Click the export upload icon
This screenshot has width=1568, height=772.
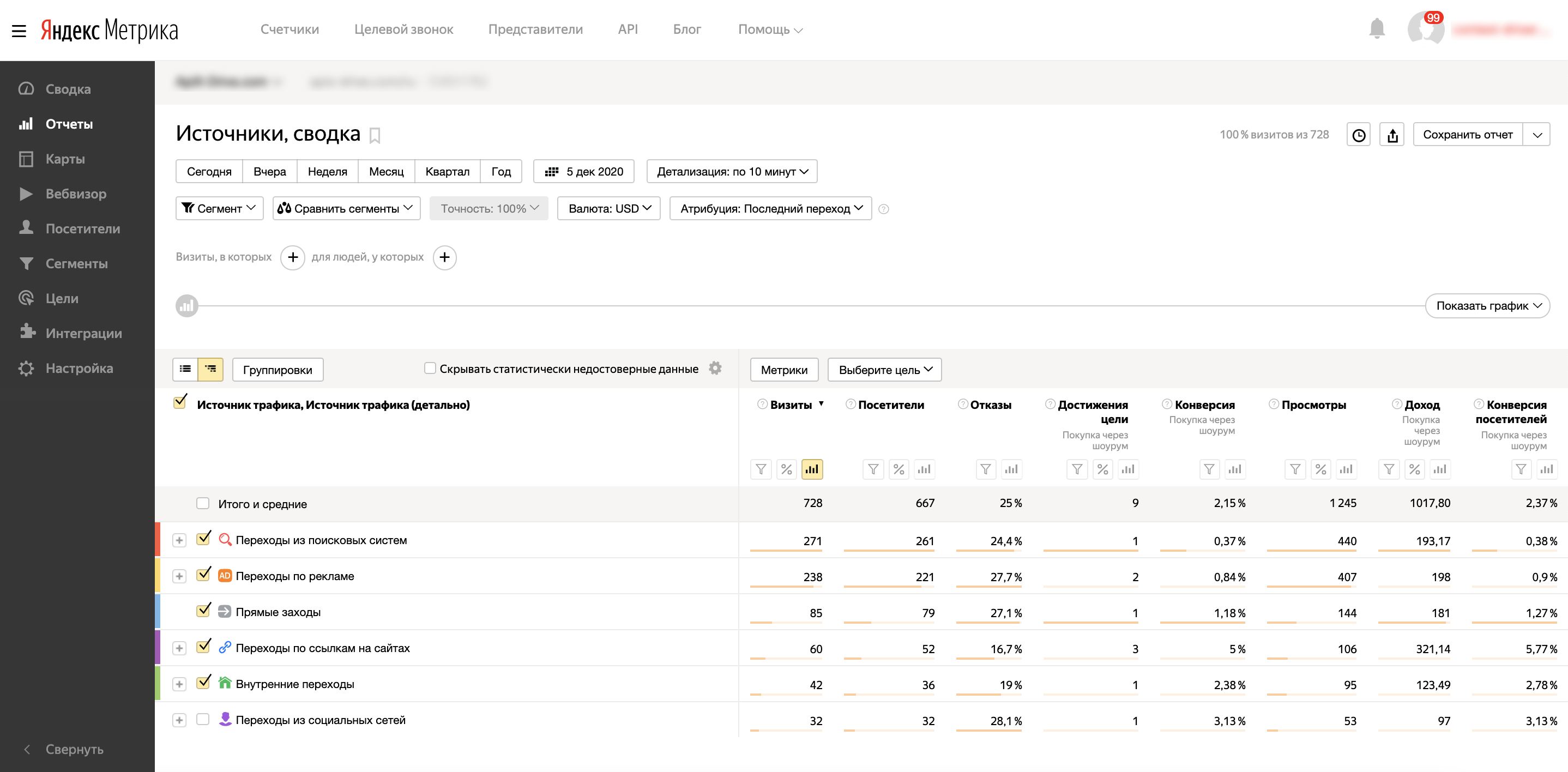pyautogui.click(x=1392, y=135)
